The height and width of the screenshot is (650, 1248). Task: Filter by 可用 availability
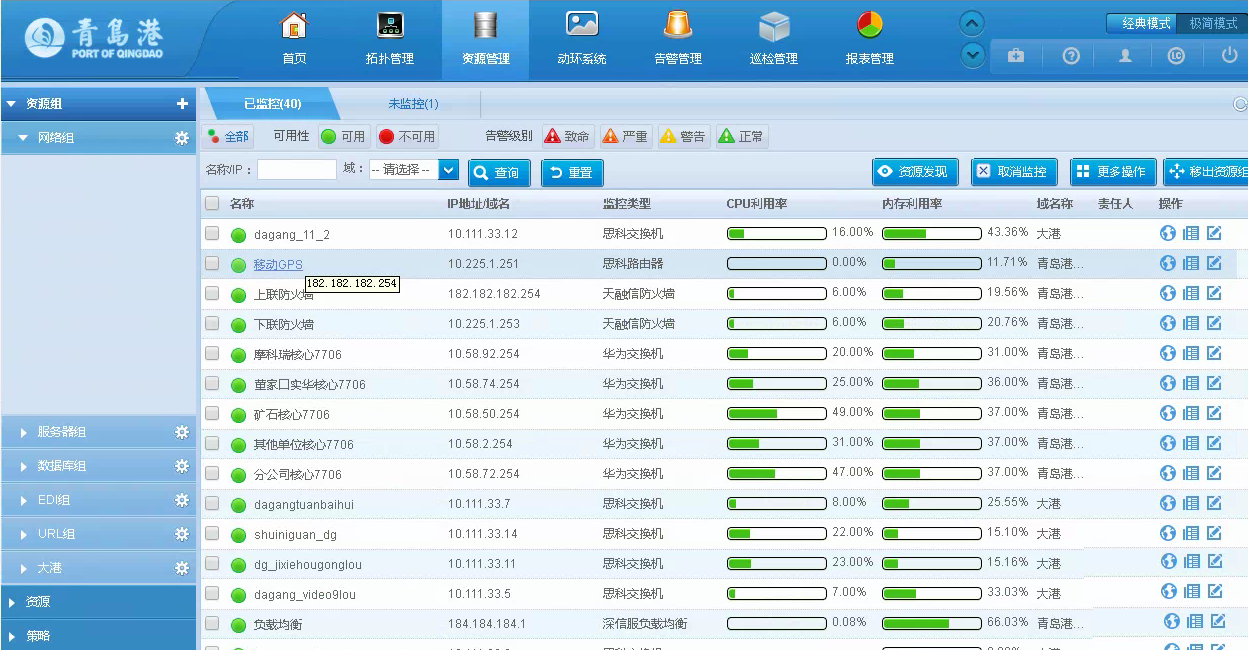click(343, 137)
